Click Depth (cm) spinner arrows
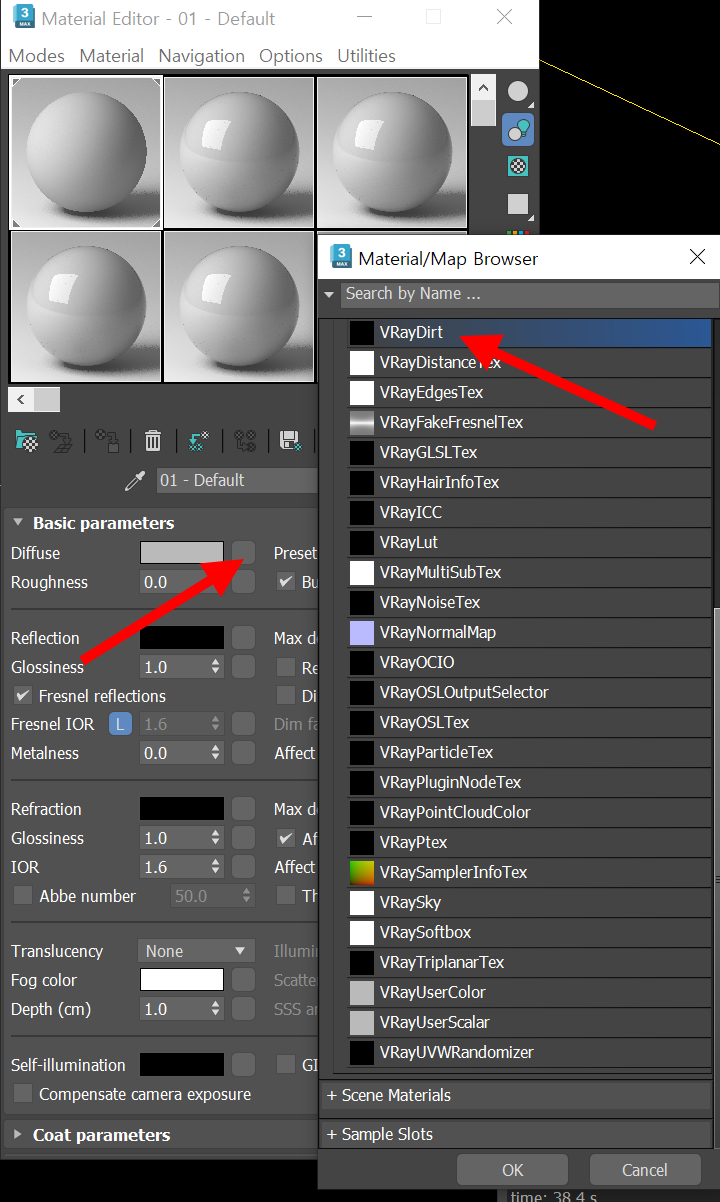720x1202 pixels. [215, 1009]
